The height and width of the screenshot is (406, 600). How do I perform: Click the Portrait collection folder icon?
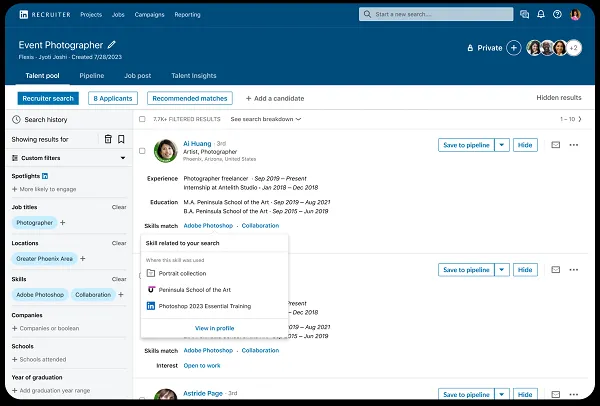click(x=151, y=273)
